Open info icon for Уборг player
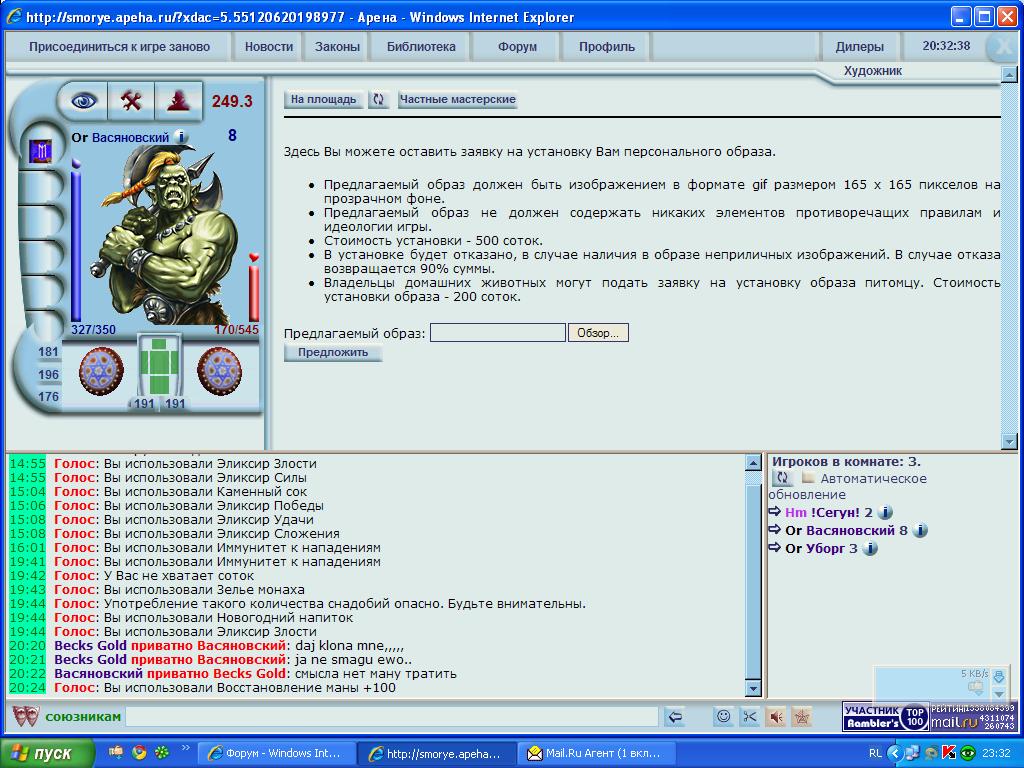 pos(869,549)
